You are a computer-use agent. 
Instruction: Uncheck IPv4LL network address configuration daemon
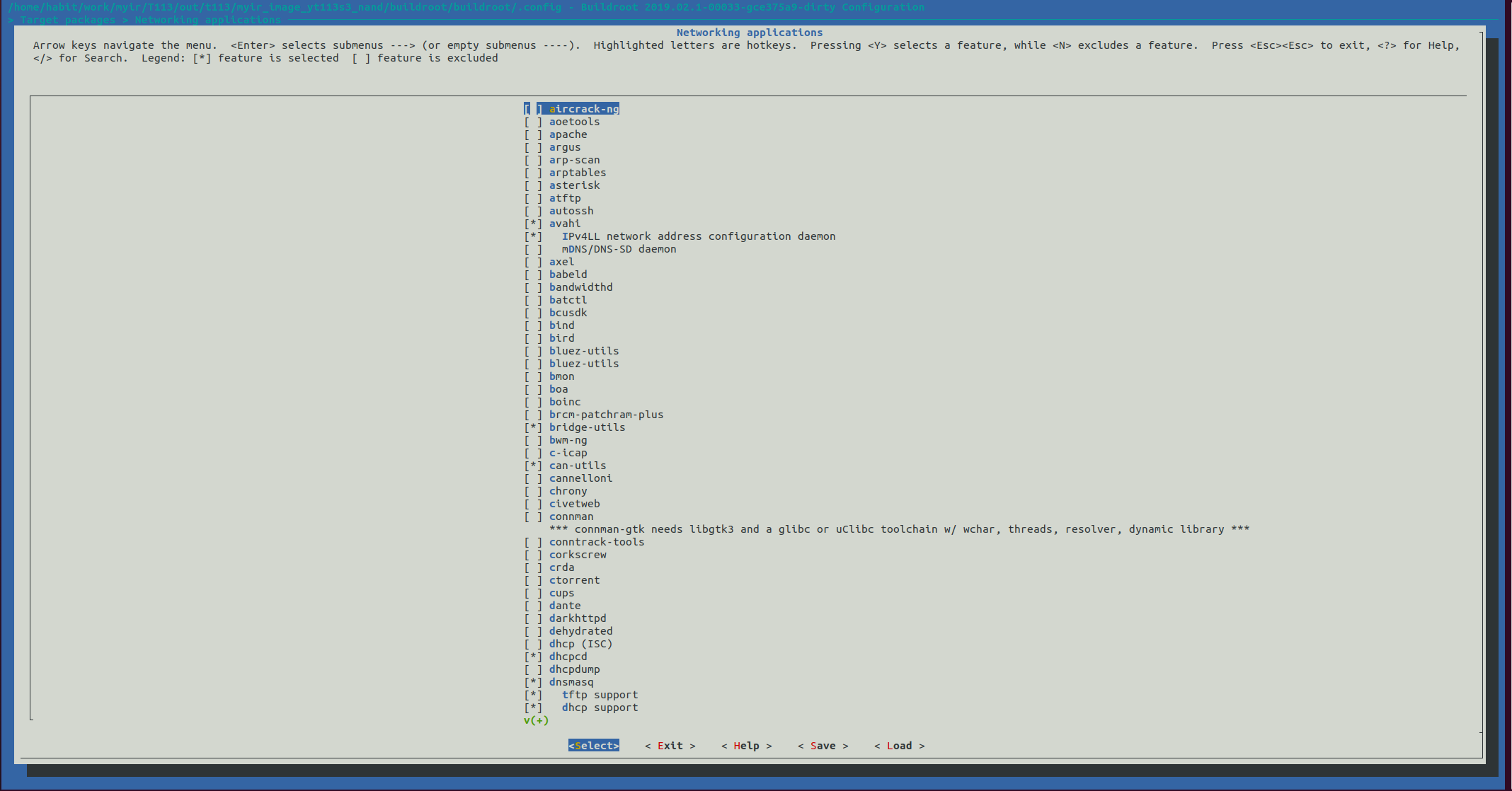pos(533,236)
